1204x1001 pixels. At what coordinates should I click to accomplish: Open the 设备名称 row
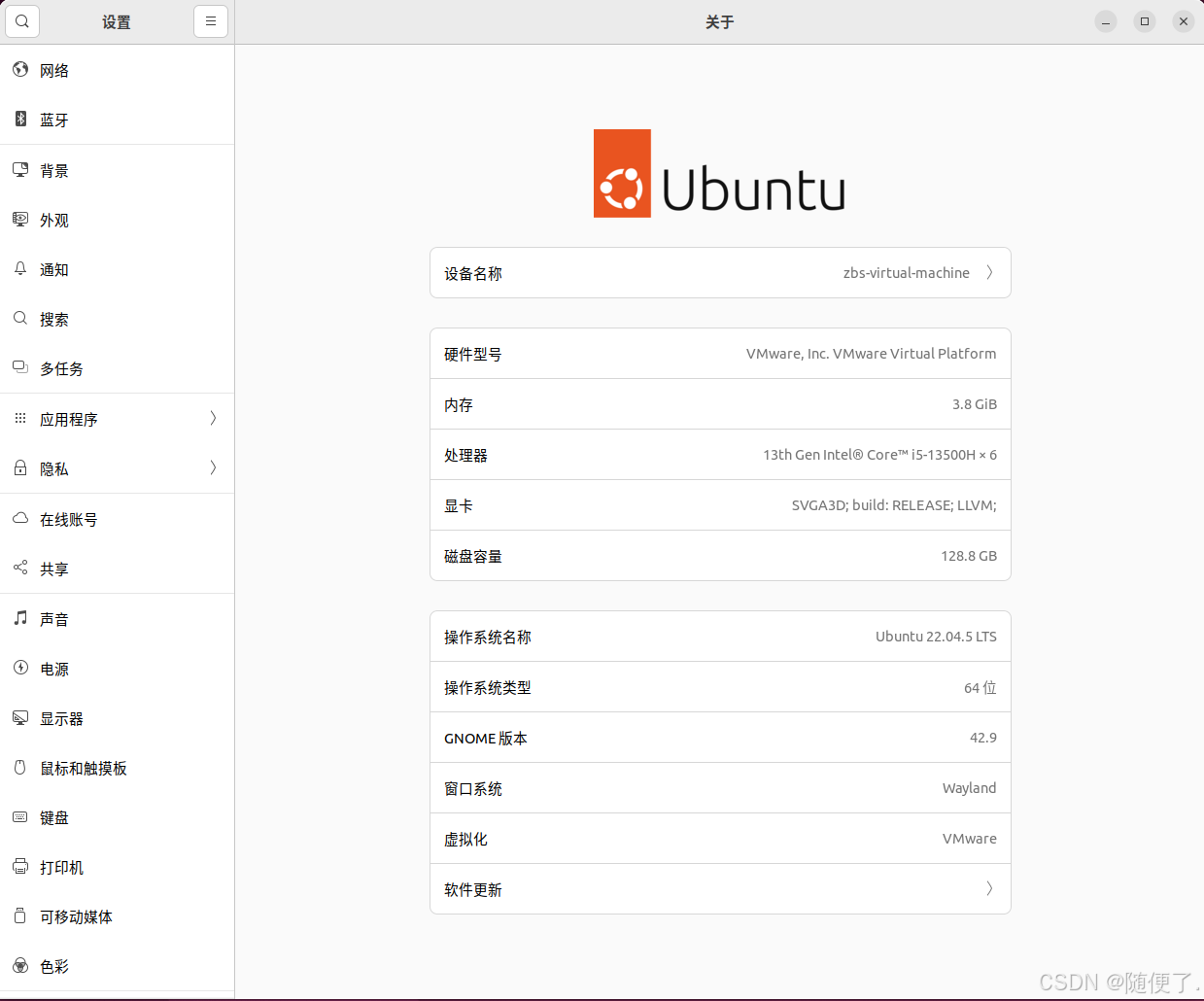click(x=720, y=273)
